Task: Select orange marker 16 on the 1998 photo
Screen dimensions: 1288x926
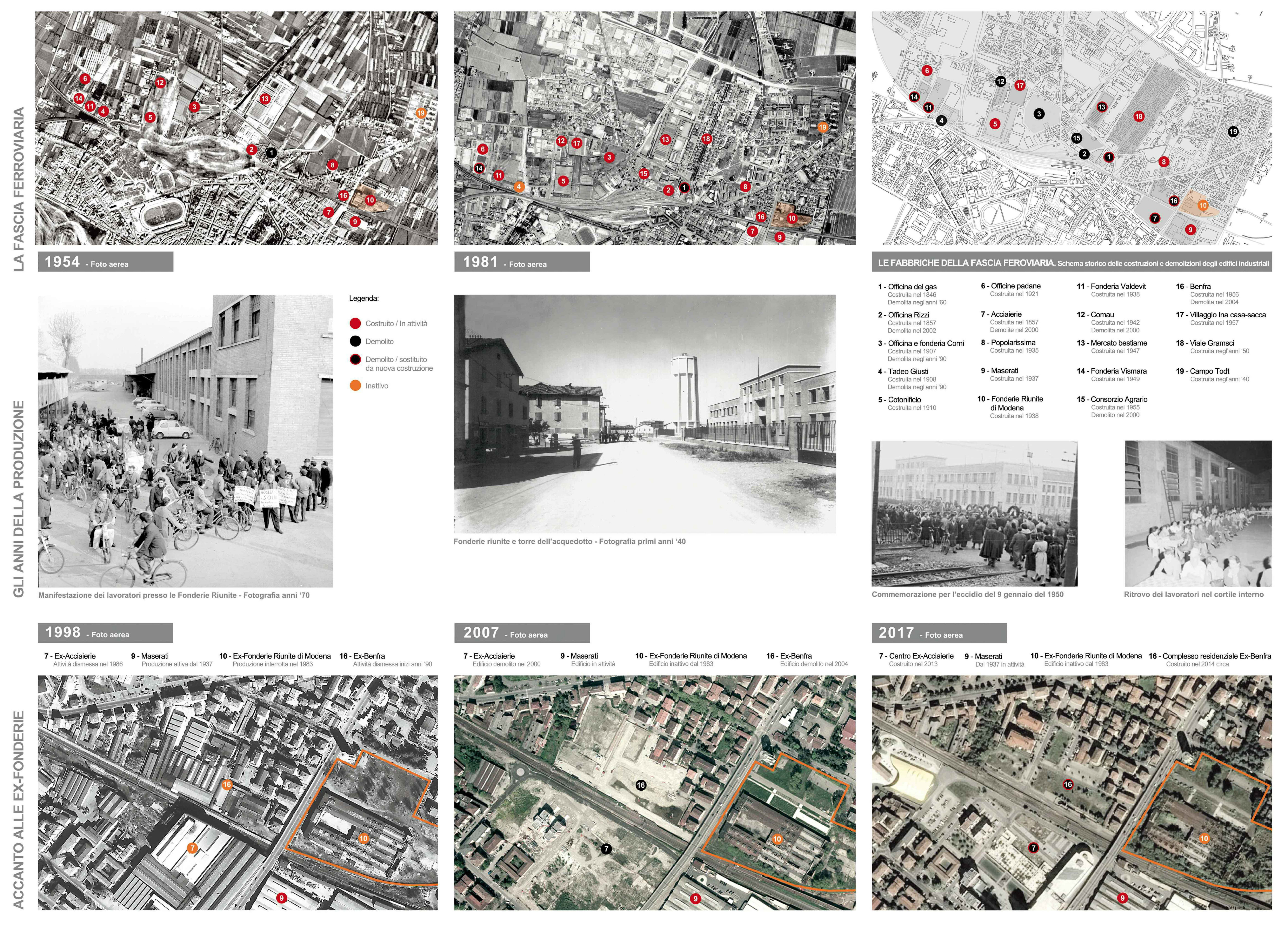Action: 227,785
